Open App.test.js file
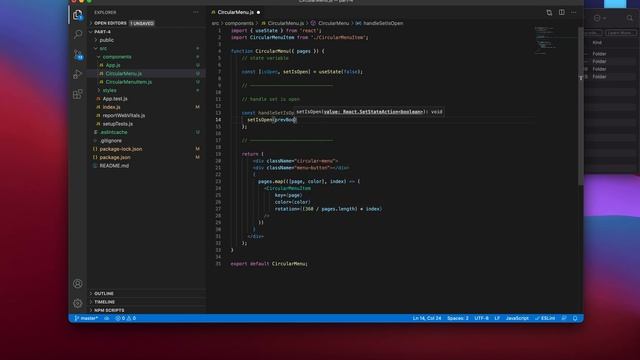Image resolution: width=640 pixels, height=360 pixels. click(115, 99)
